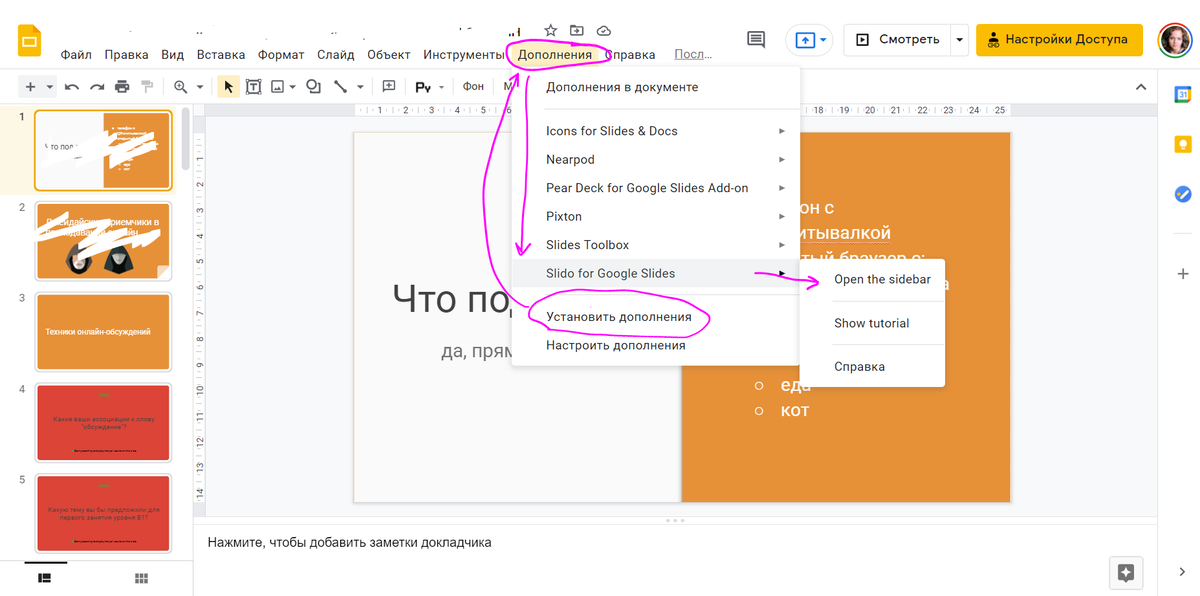The image size is (1200, 596).
Task: Print the presentation
Action: [x=122, y=87]
